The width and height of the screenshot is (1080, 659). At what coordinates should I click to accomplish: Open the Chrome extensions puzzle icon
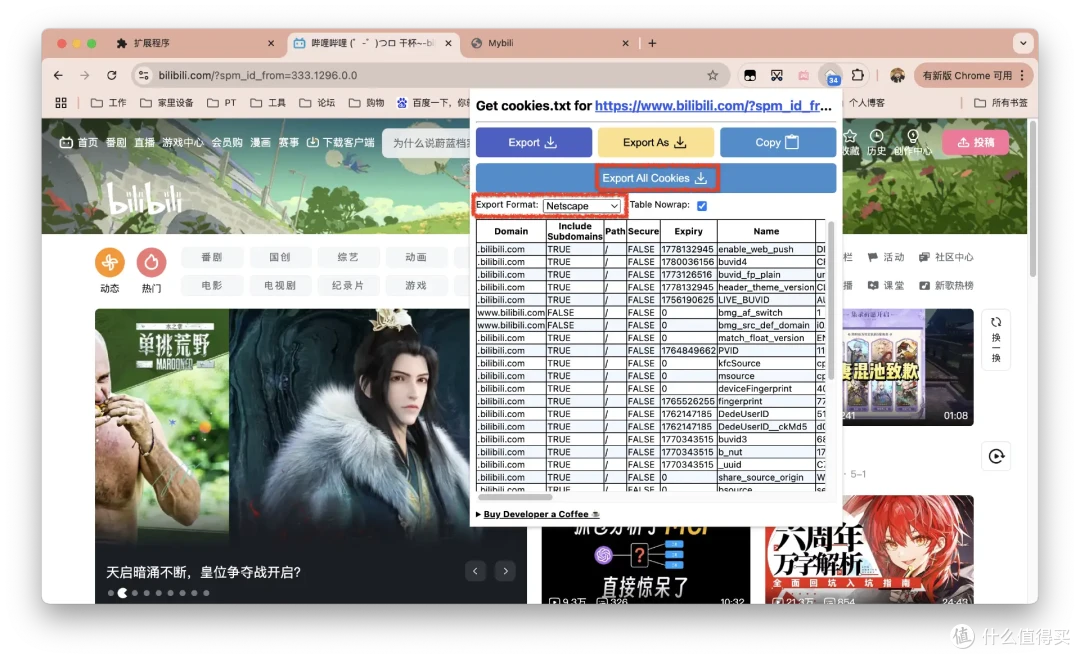point(857,75)
